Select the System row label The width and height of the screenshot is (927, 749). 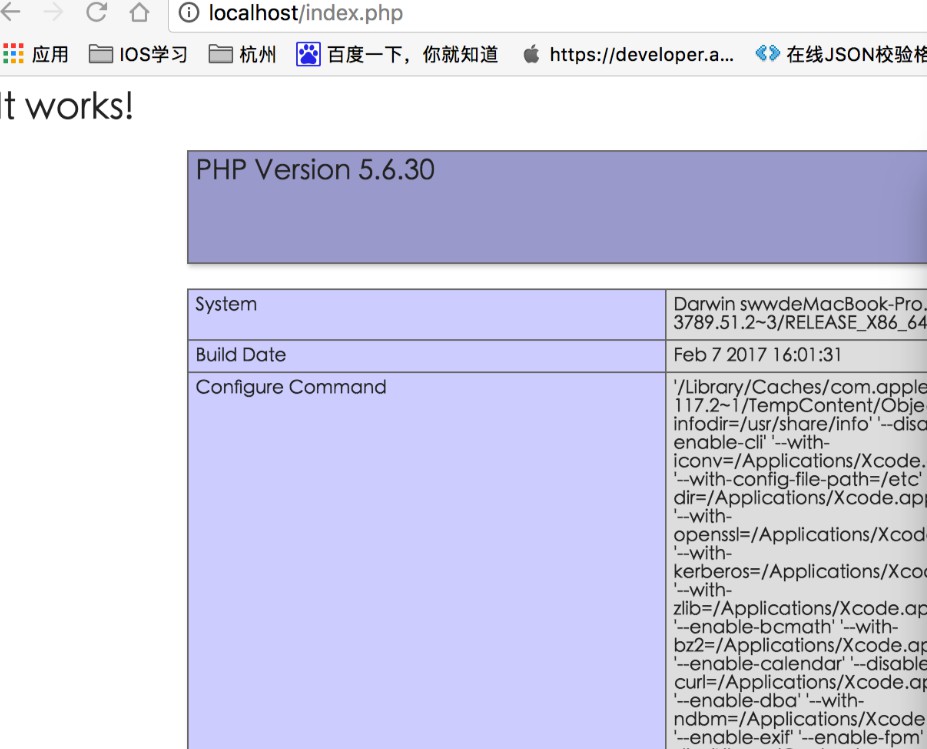[226, 305]
